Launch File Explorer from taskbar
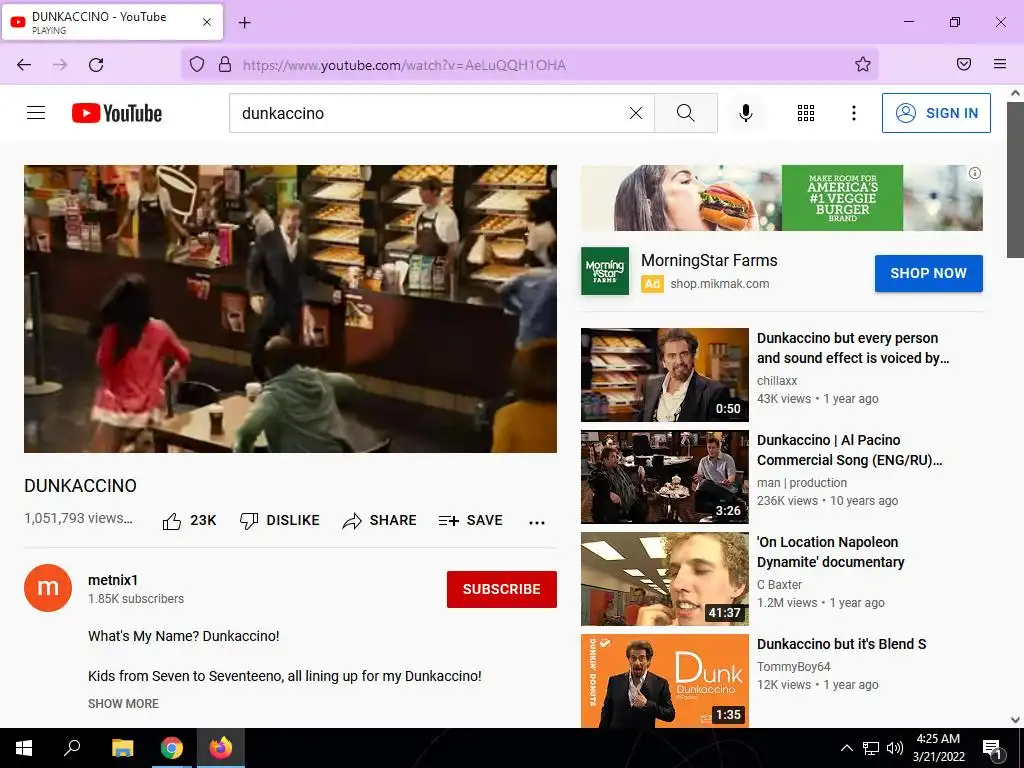The image size is (1024, 768). 122,748
